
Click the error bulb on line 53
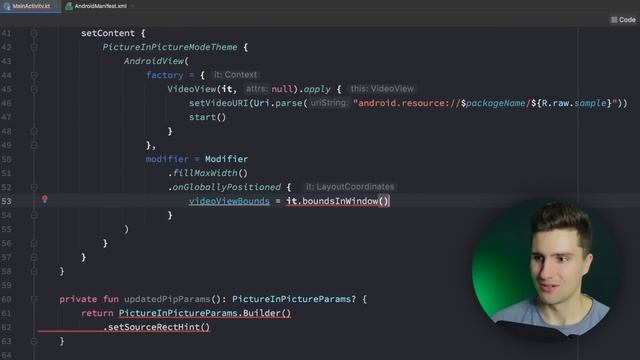[45, 199]
